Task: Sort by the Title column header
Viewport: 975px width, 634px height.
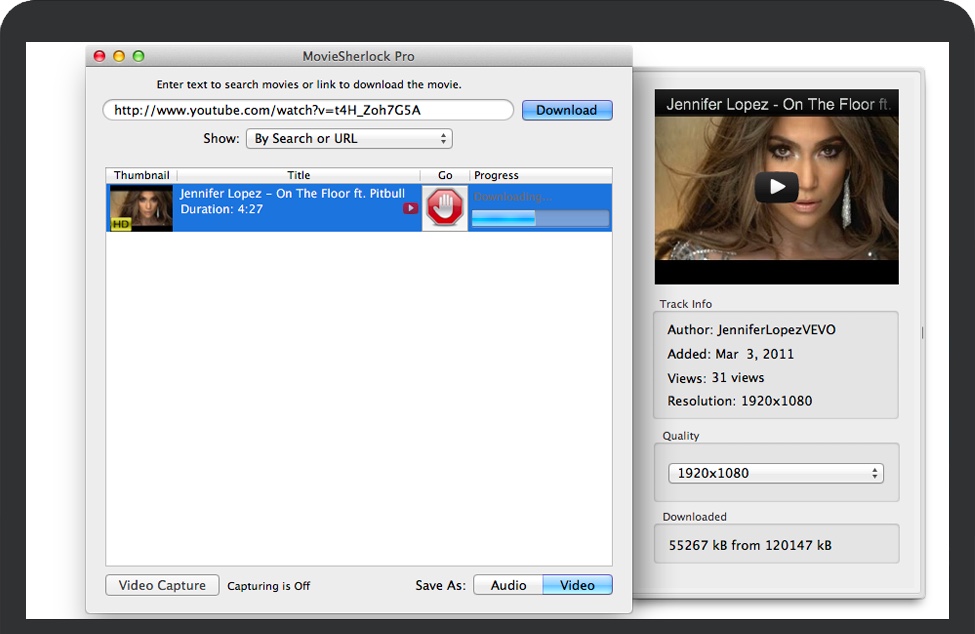Action: 298,175
